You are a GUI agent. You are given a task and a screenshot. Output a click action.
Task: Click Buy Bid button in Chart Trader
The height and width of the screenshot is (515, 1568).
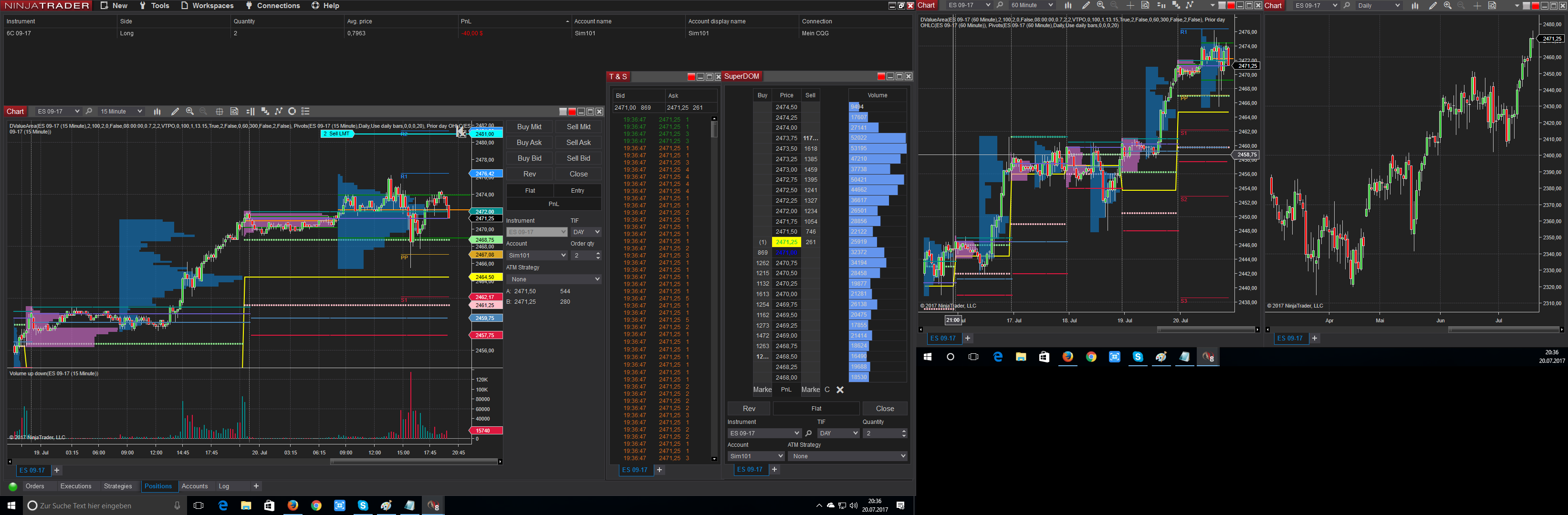pos(529,158)
